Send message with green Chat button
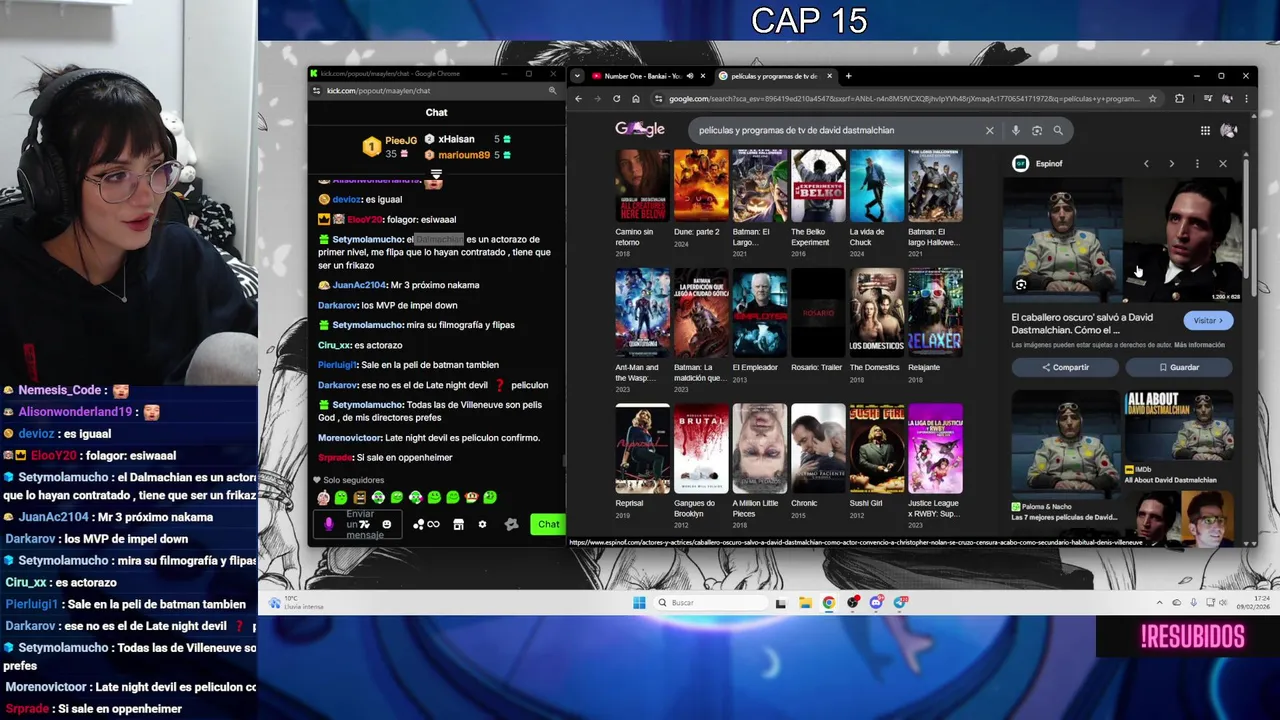1280x720 pixels. 548,524
